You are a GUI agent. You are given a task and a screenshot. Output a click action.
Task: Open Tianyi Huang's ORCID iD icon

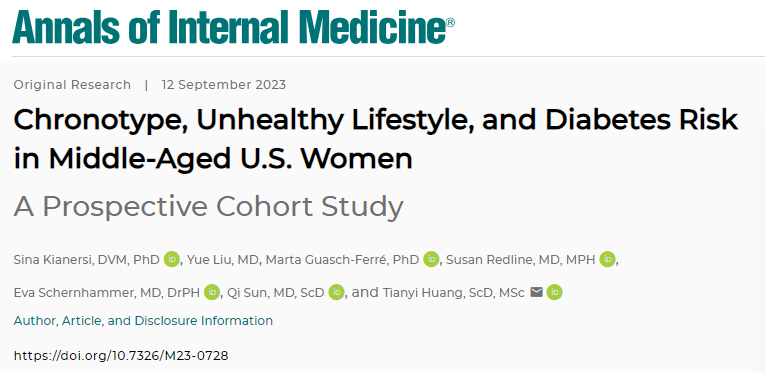click(x=554, y=292)
